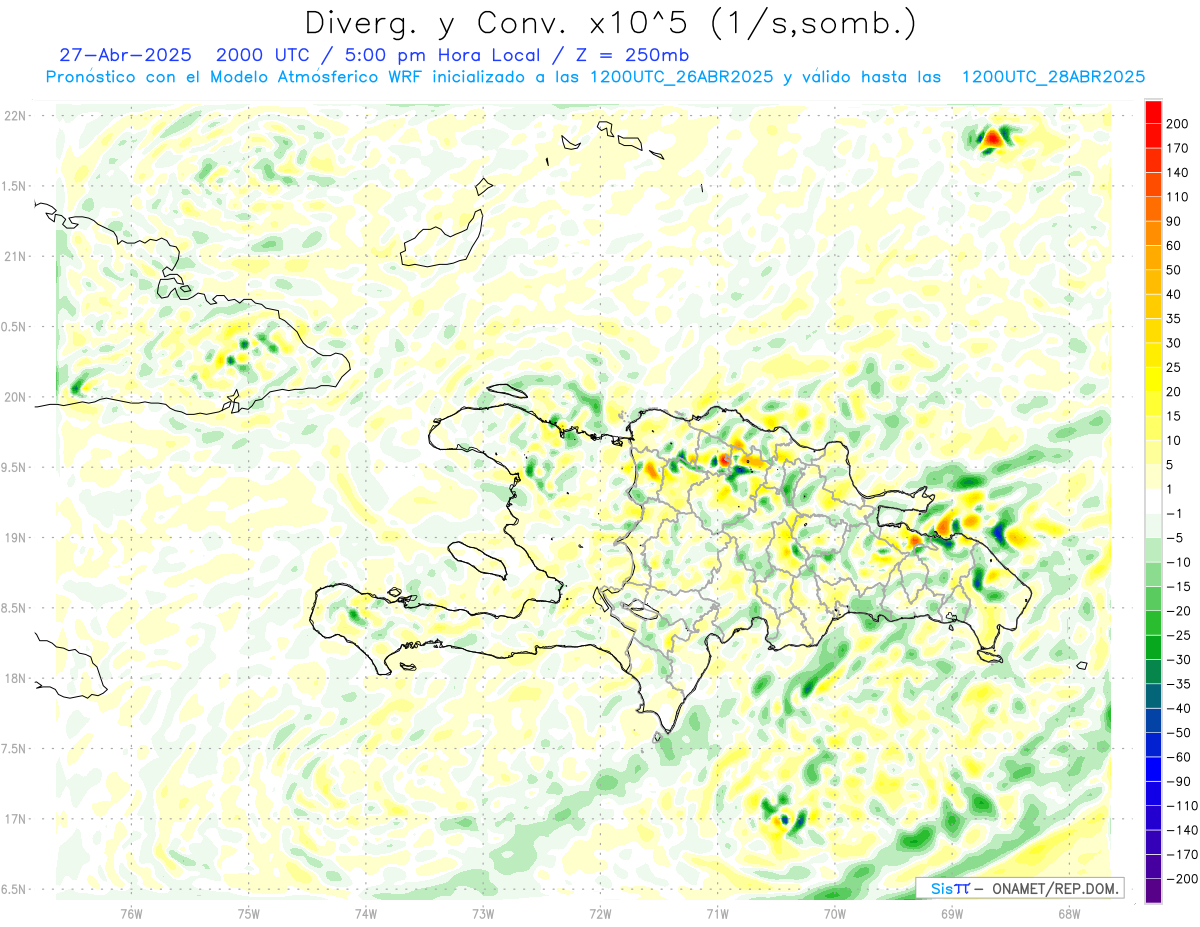Click the '68W' longitude label
1200x927 pixels.
pos(1068,914)
